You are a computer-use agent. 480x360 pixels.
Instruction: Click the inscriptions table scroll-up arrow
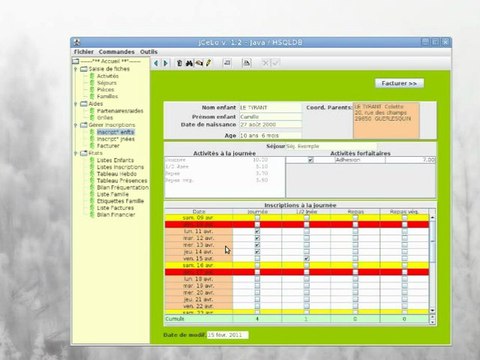[433, 217]
